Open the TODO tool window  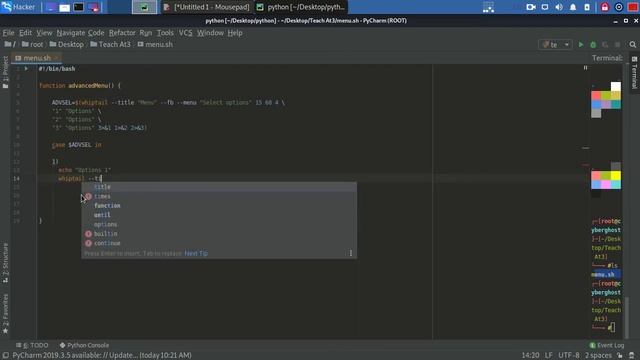tap(32, 345)
